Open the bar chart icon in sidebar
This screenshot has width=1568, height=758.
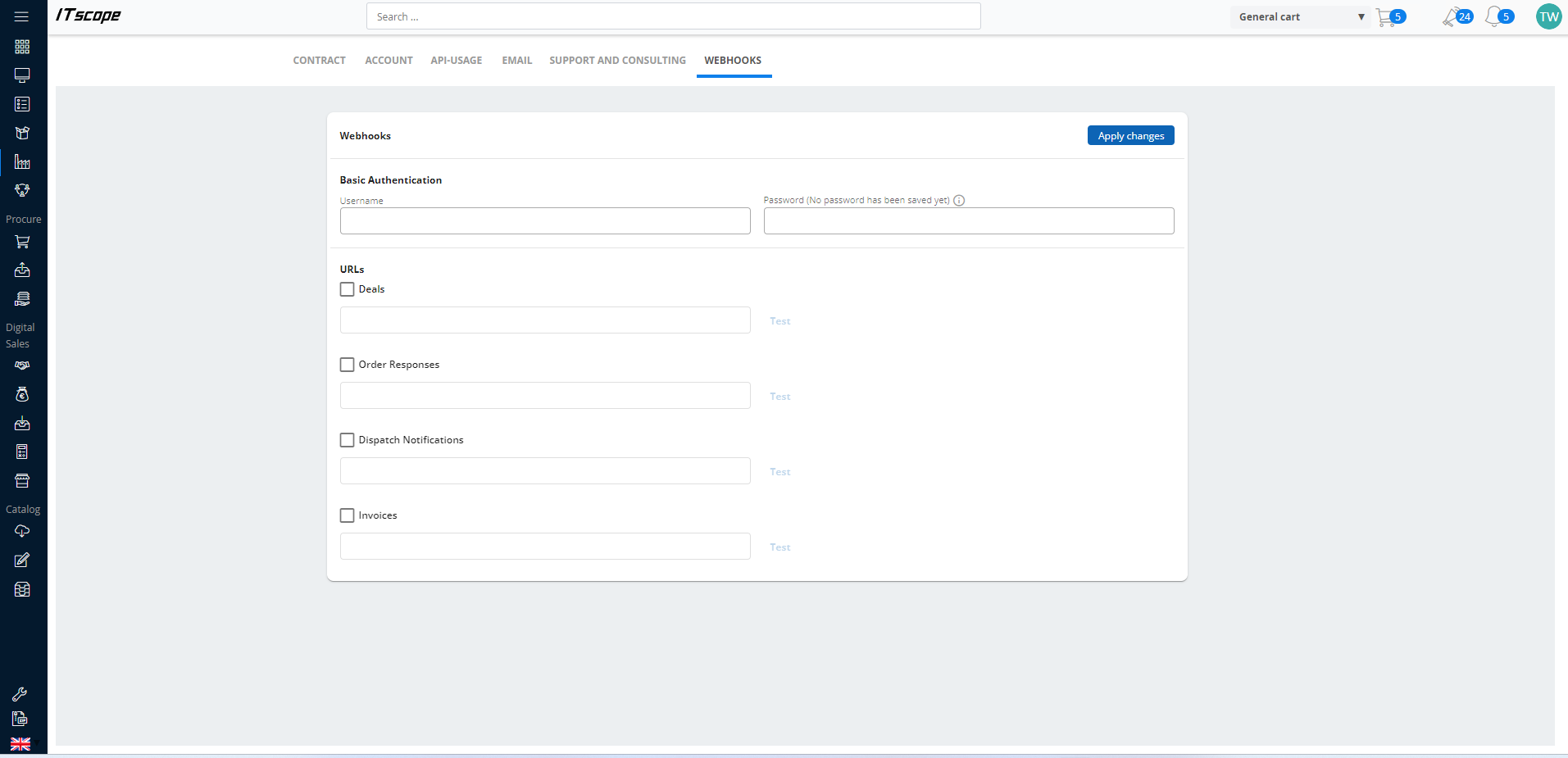pyautogui.click(x=22, y=162)
